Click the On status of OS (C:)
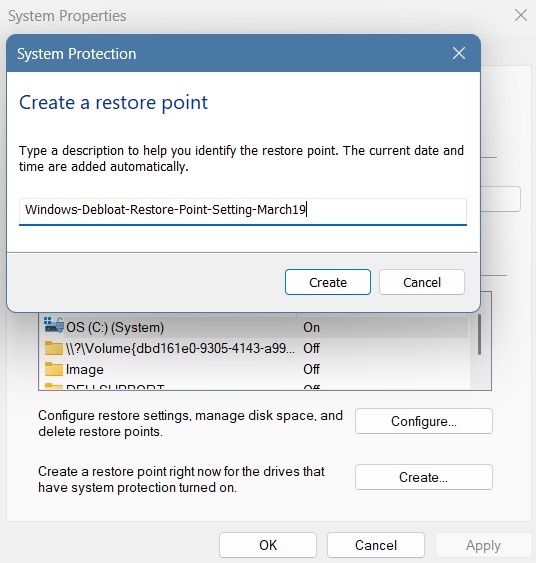The height and width of the screenshot is (563, 536). [311, 327]
